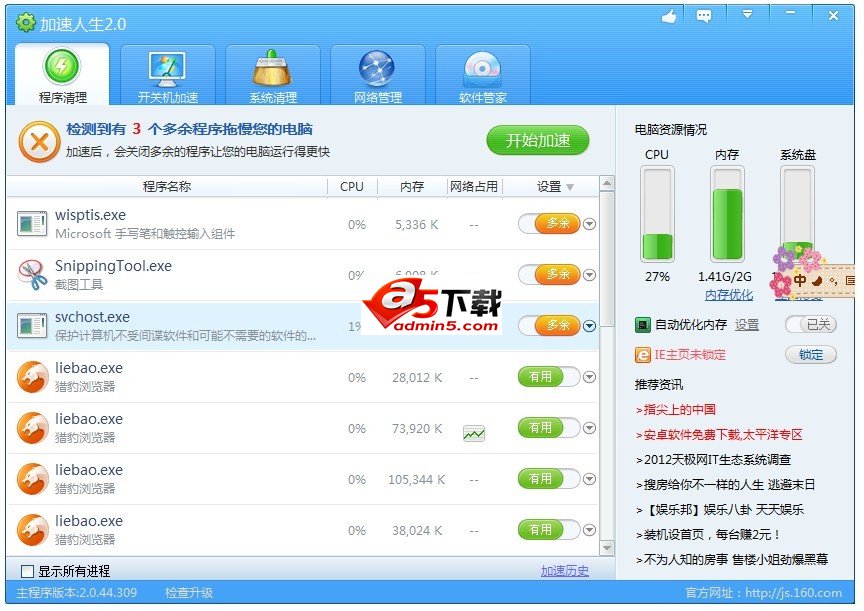Open news link 2012天极网IT生态系统调查
The image size is (864, 611).
[717, 459]
